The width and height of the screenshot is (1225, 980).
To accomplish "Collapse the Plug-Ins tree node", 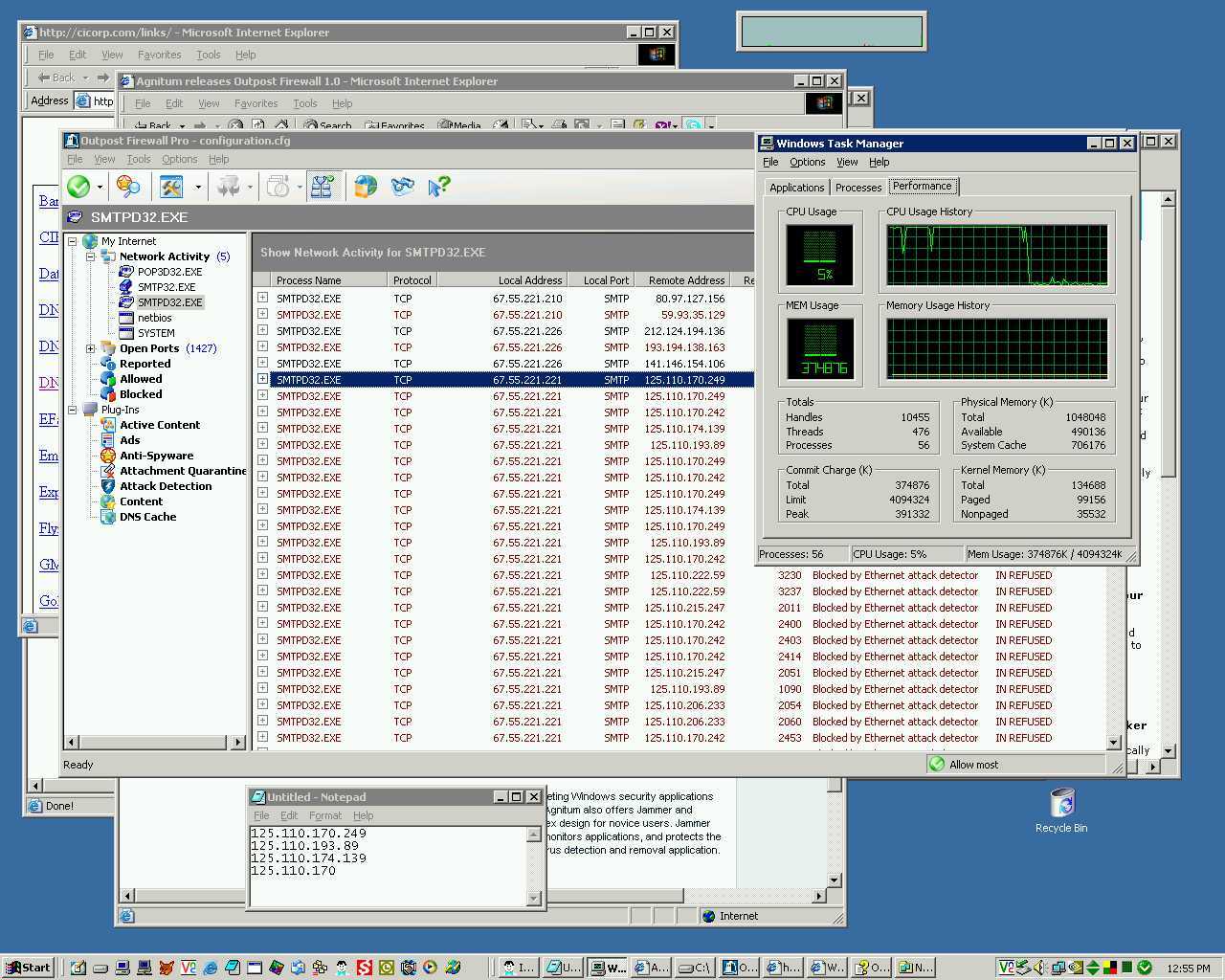I will [72, 410].
